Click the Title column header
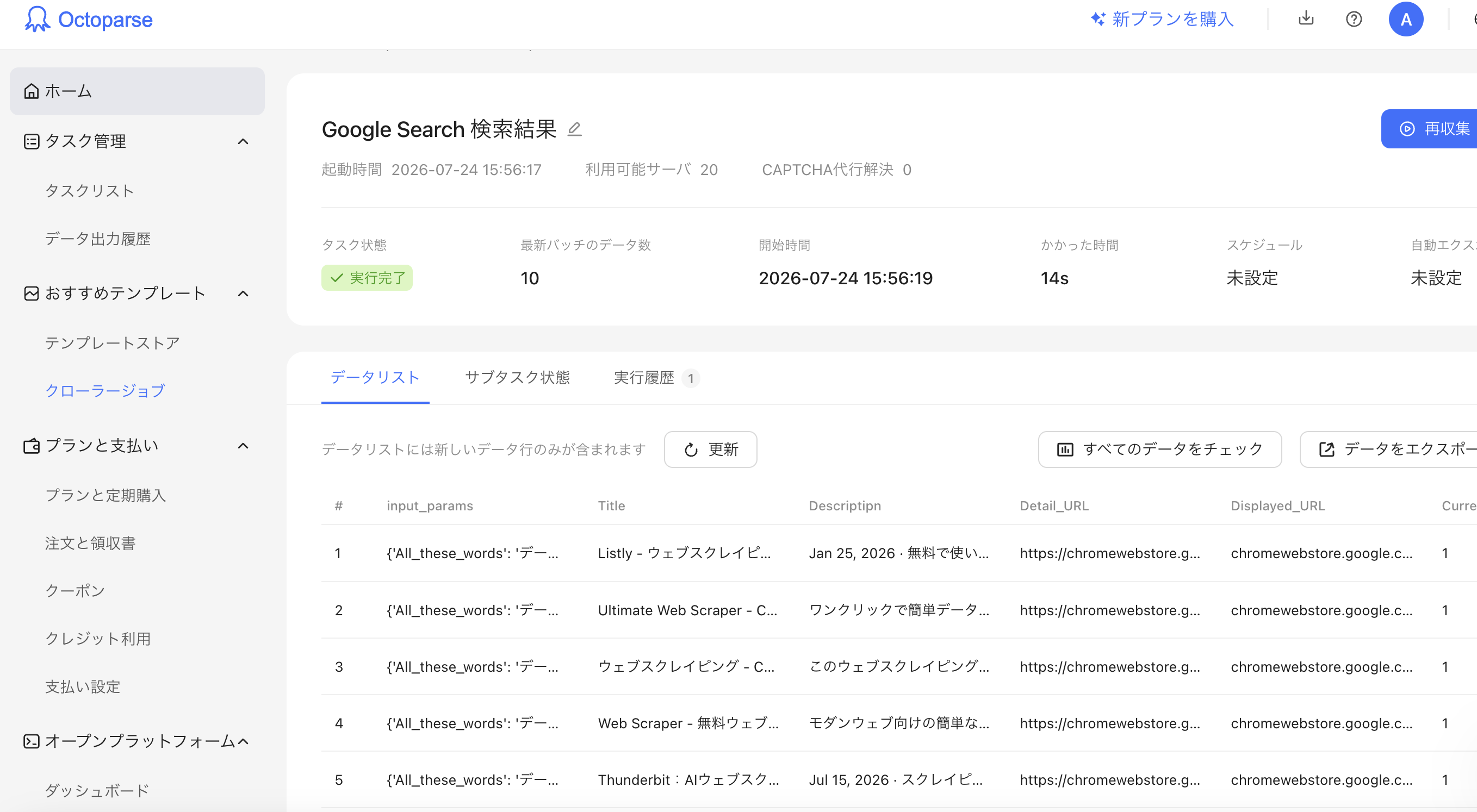The height and width of the screenshot is (812, 1477). pyautogui.click(x=611, y=506)
